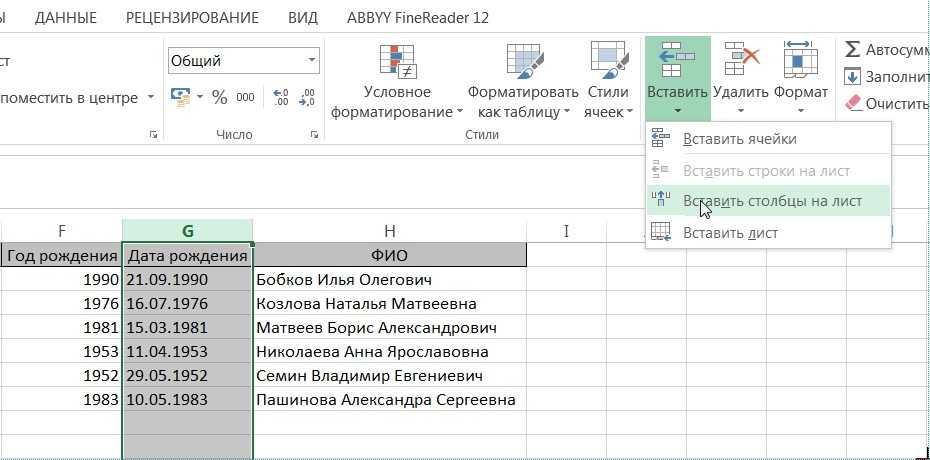The width and height of the screenshot is (930, 460).
Task: Expand the merge and center dropdown arrow
Action: click(151, 98)
